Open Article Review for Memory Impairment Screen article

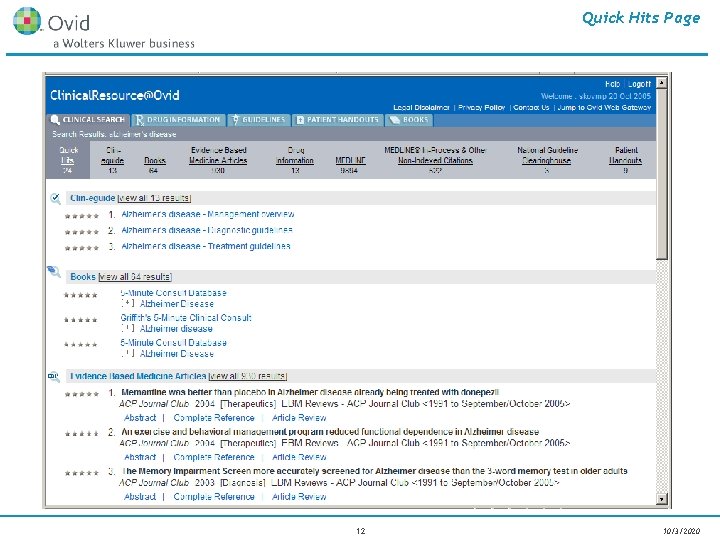(299, 497)
